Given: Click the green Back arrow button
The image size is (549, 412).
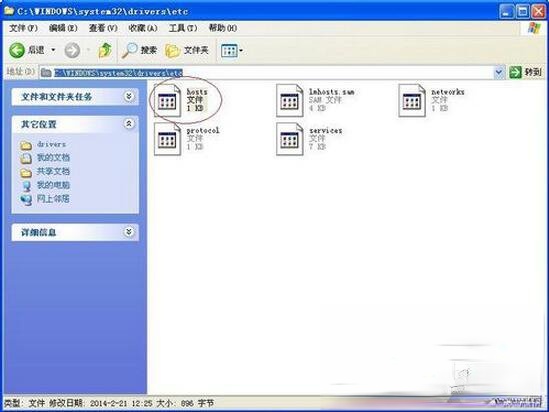Looking at the screenshot, I should pos(16,51).
